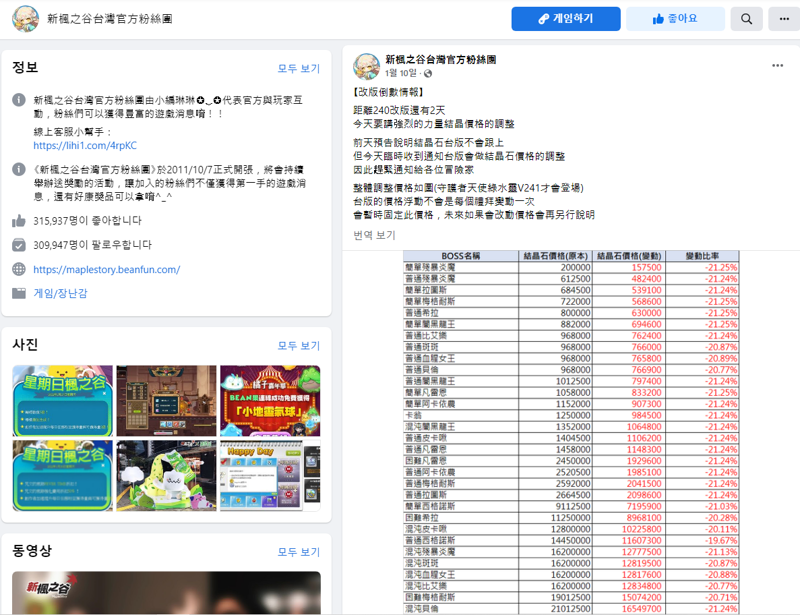Open the game room screenshot photo thumbnail
Viewport: 800px width, 615px height.
166,401
